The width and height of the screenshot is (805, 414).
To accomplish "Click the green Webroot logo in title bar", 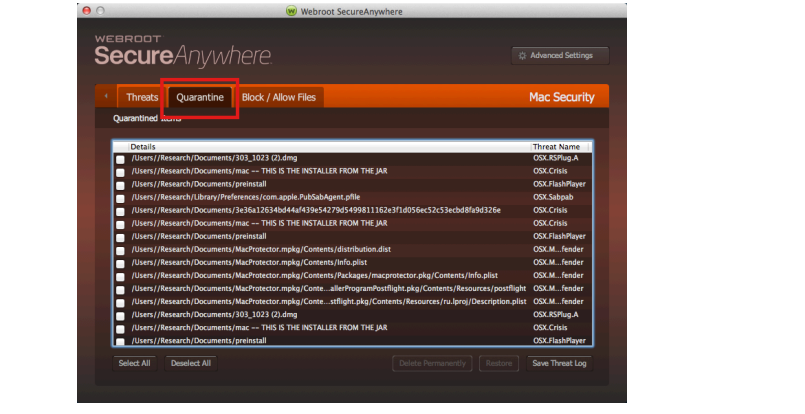I will pyautogui.click(x=291, y=12).
